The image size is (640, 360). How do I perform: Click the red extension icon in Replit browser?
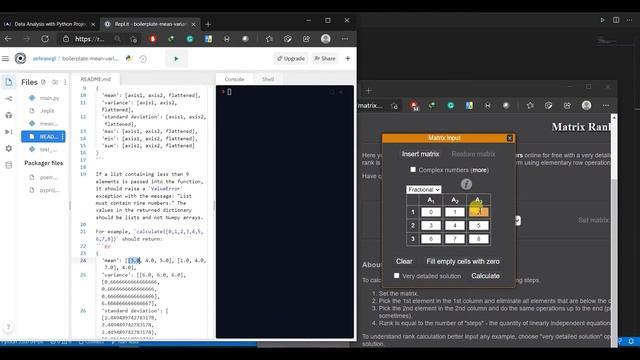[153, 39]
